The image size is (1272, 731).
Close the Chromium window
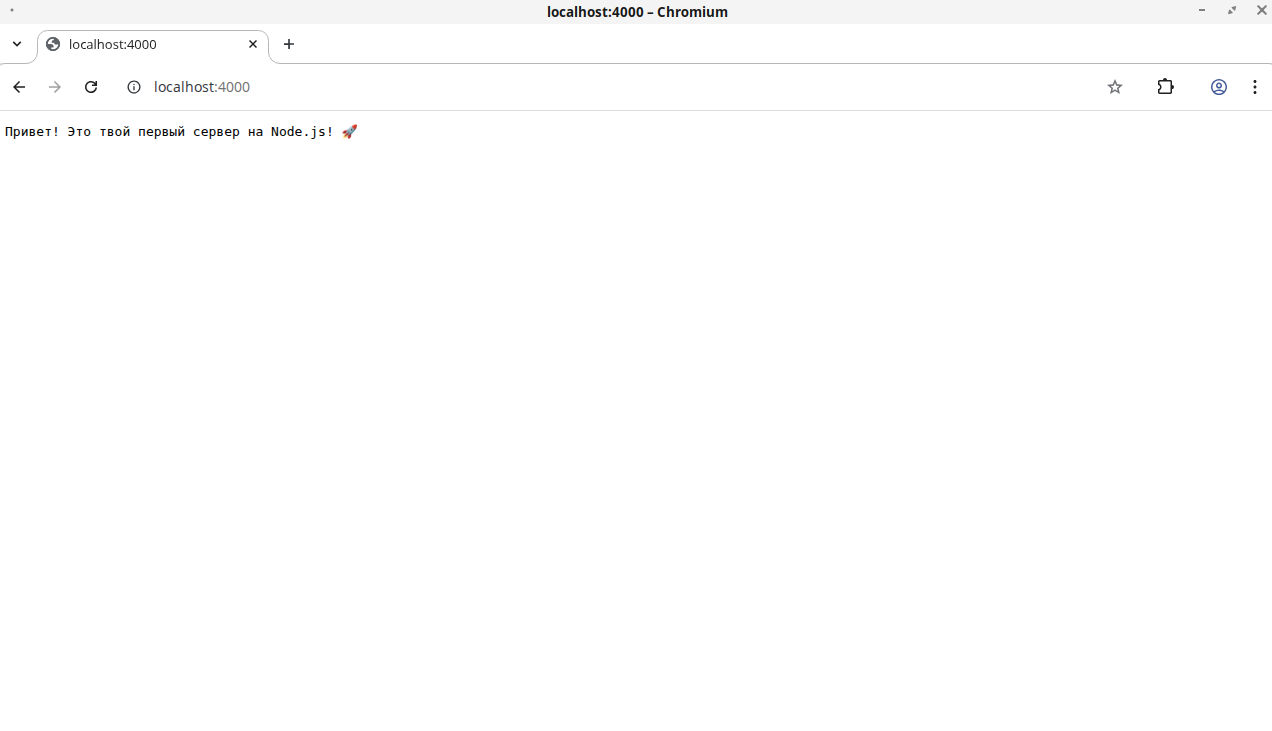[x=1261, y=10]
